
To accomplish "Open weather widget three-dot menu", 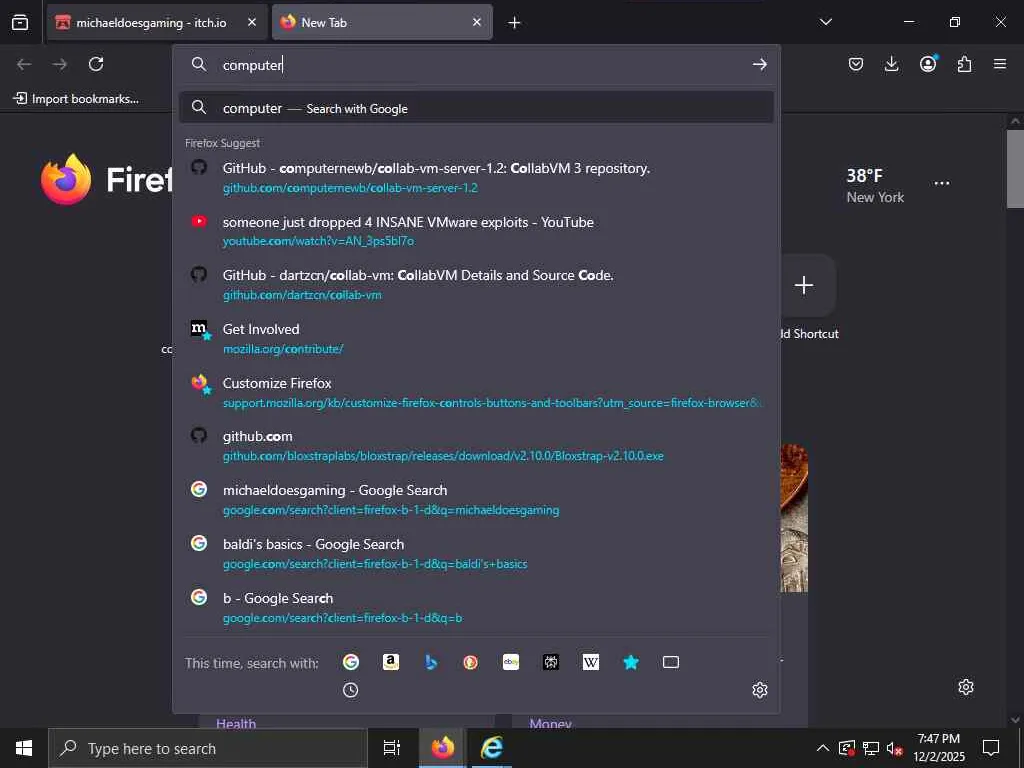I will pos(942,183).
